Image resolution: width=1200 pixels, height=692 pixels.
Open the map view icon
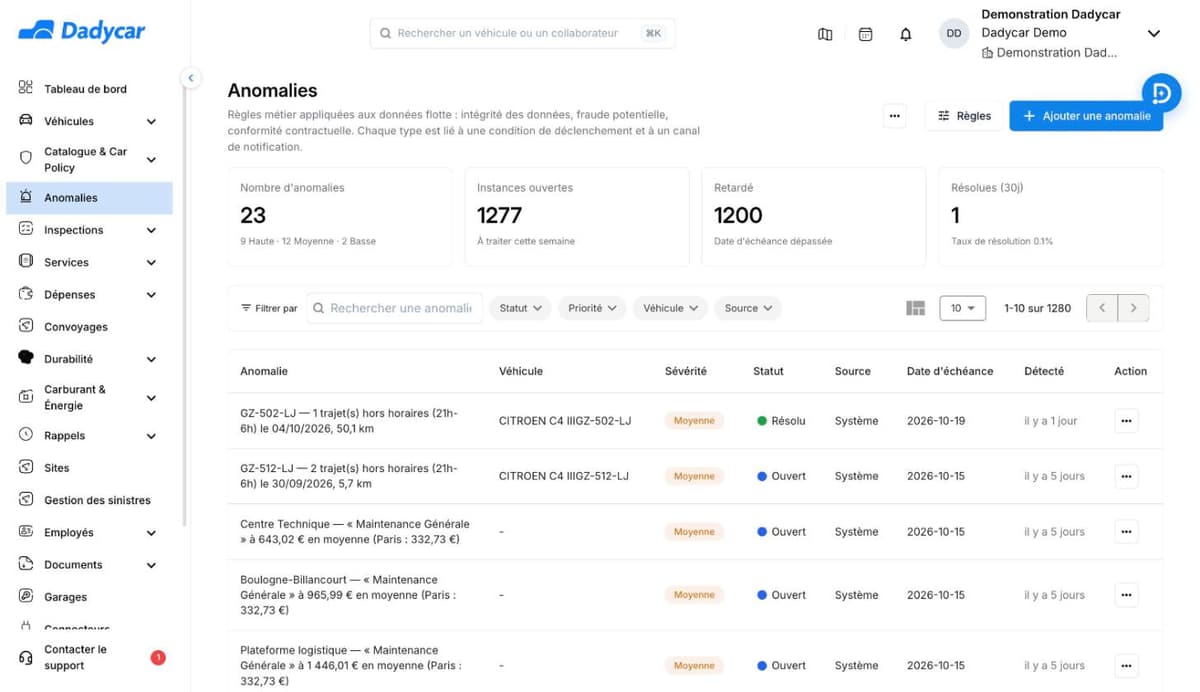tap(825, 34)
